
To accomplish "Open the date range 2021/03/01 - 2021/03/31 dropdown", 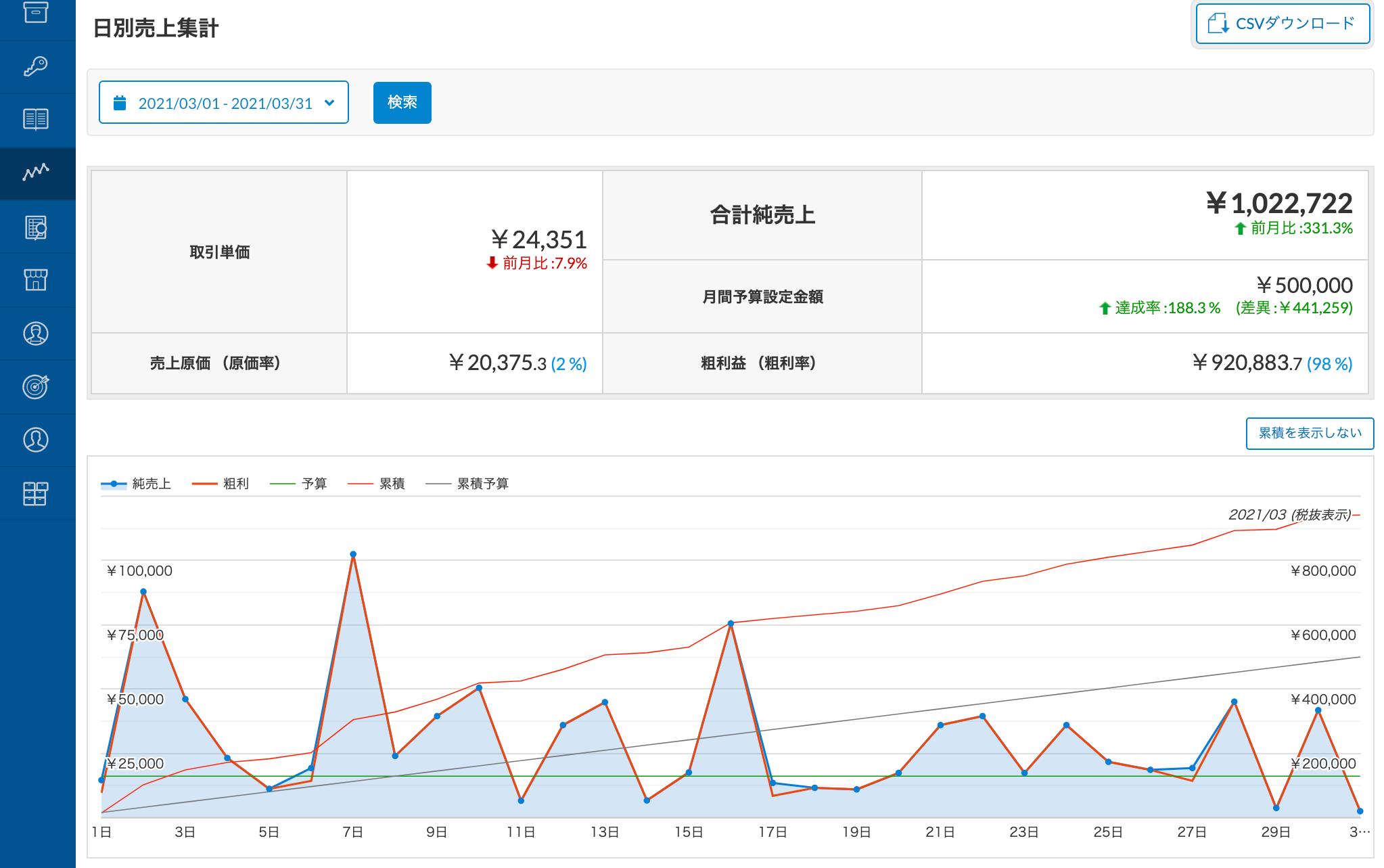I will point(224,103).
